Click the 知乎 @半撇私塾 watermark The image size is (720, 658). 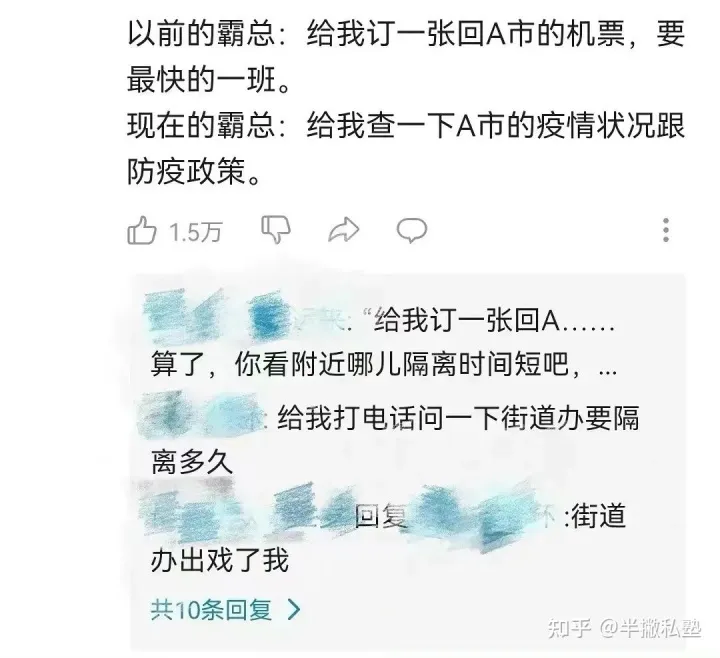624,627
